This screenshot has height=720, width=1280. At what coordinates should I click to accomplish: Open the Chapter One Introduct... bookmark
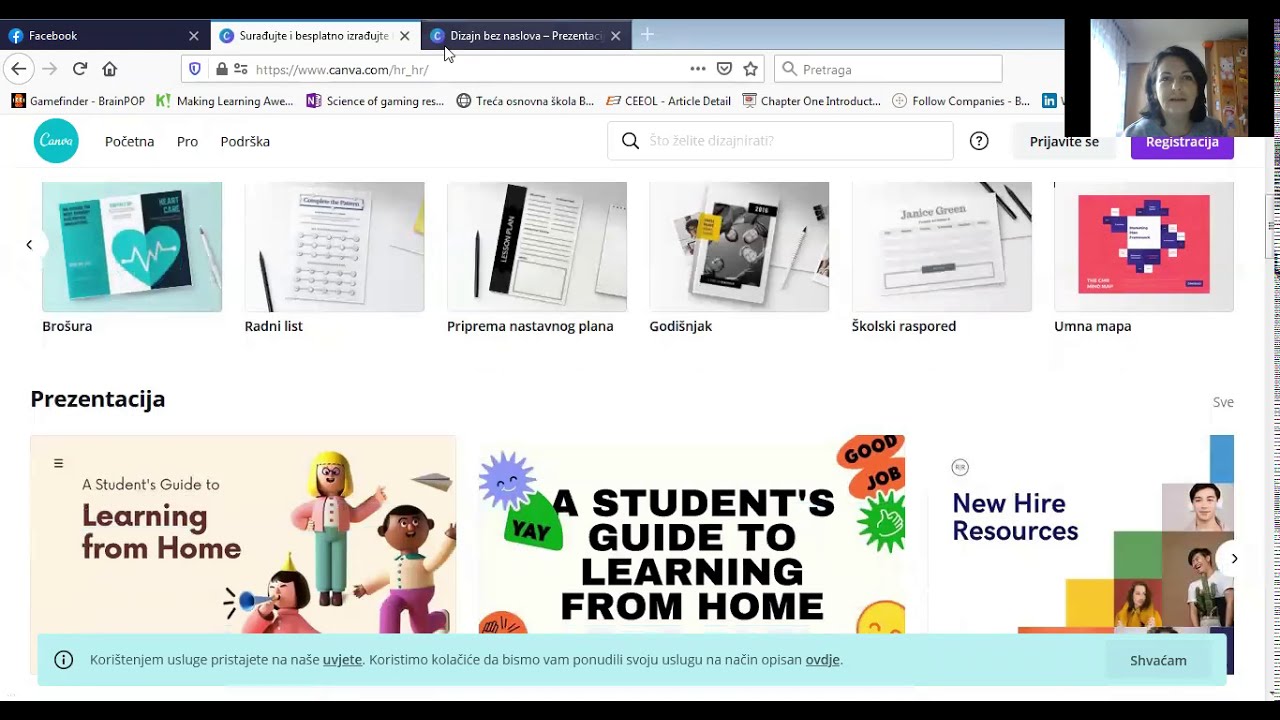[x=811, y=101]
